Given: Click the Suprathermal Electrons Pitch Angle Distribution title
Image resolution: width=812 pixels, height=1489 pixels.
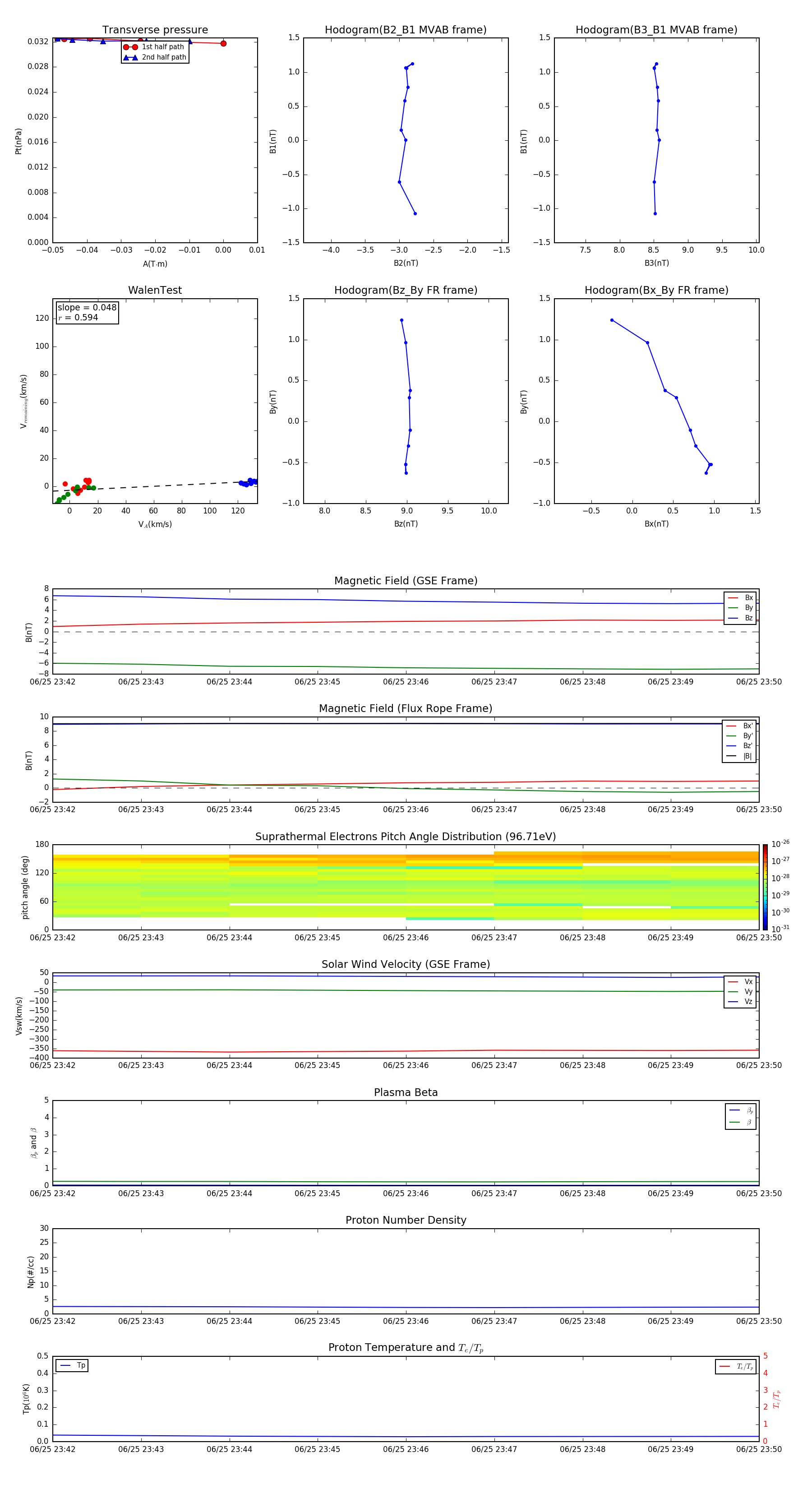Looking at the screenshot, I should 405,837.
